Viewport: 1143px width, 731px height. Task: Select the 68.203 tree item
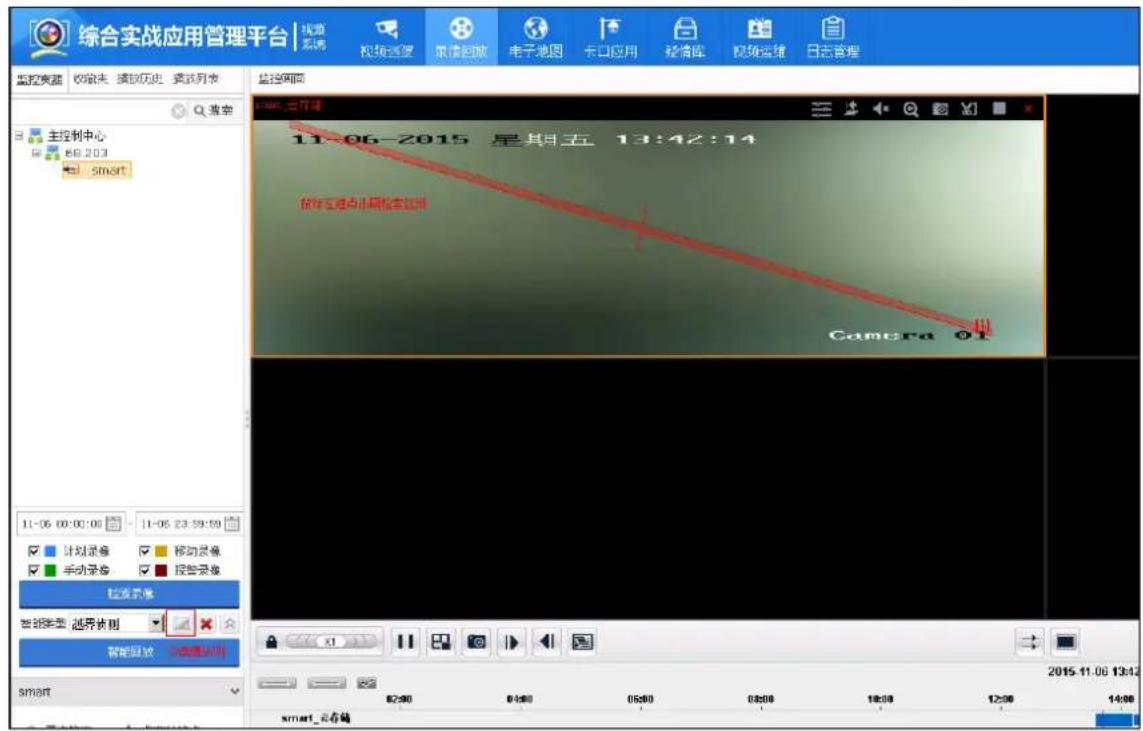click(x=86, y=153)
